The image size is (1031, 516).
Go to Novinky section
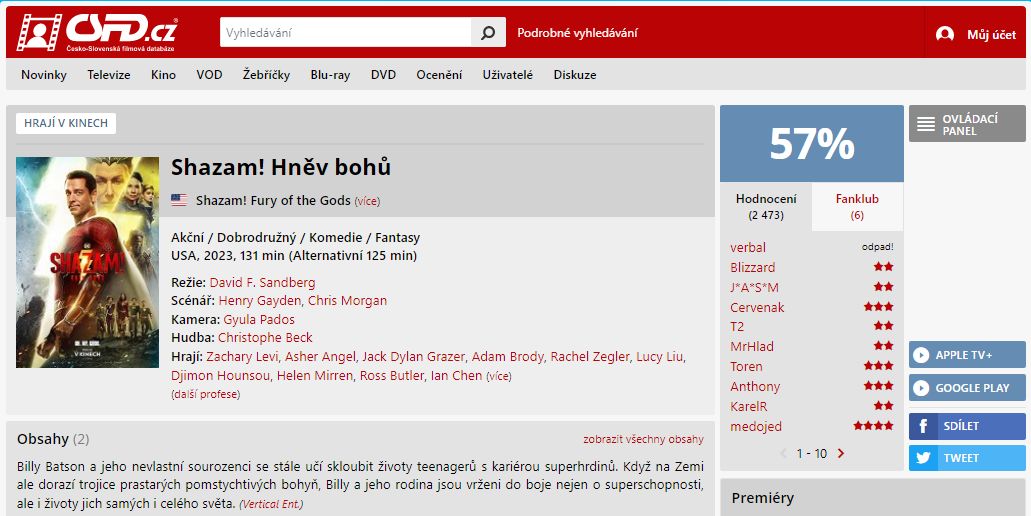coord(44,75)
